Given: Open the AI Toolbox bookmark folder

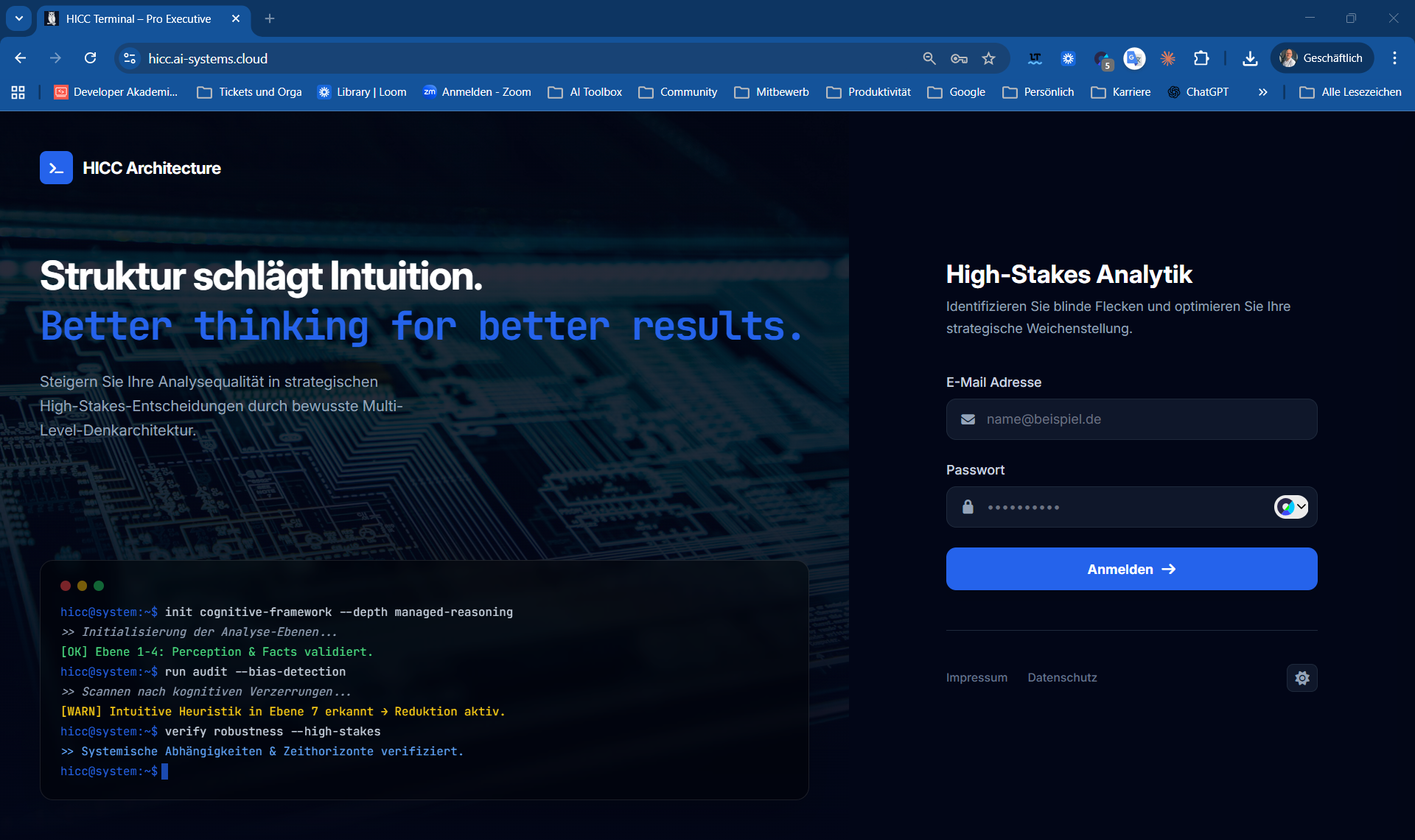Looking at the screenshot, I should (x=584, y=91).
